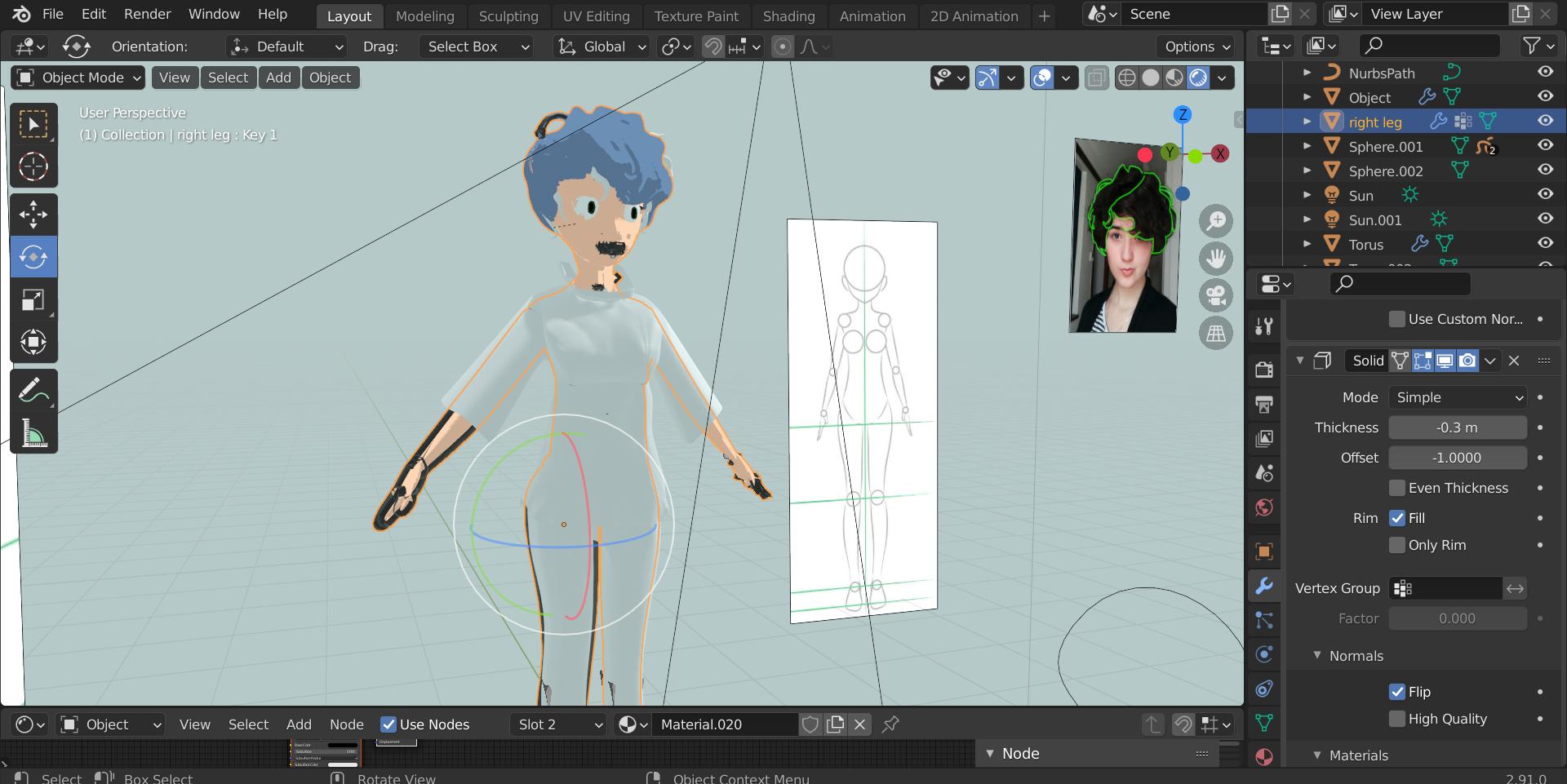Switch to the Sculpting workspace tab
The image size is (1567, 784).
508,16
